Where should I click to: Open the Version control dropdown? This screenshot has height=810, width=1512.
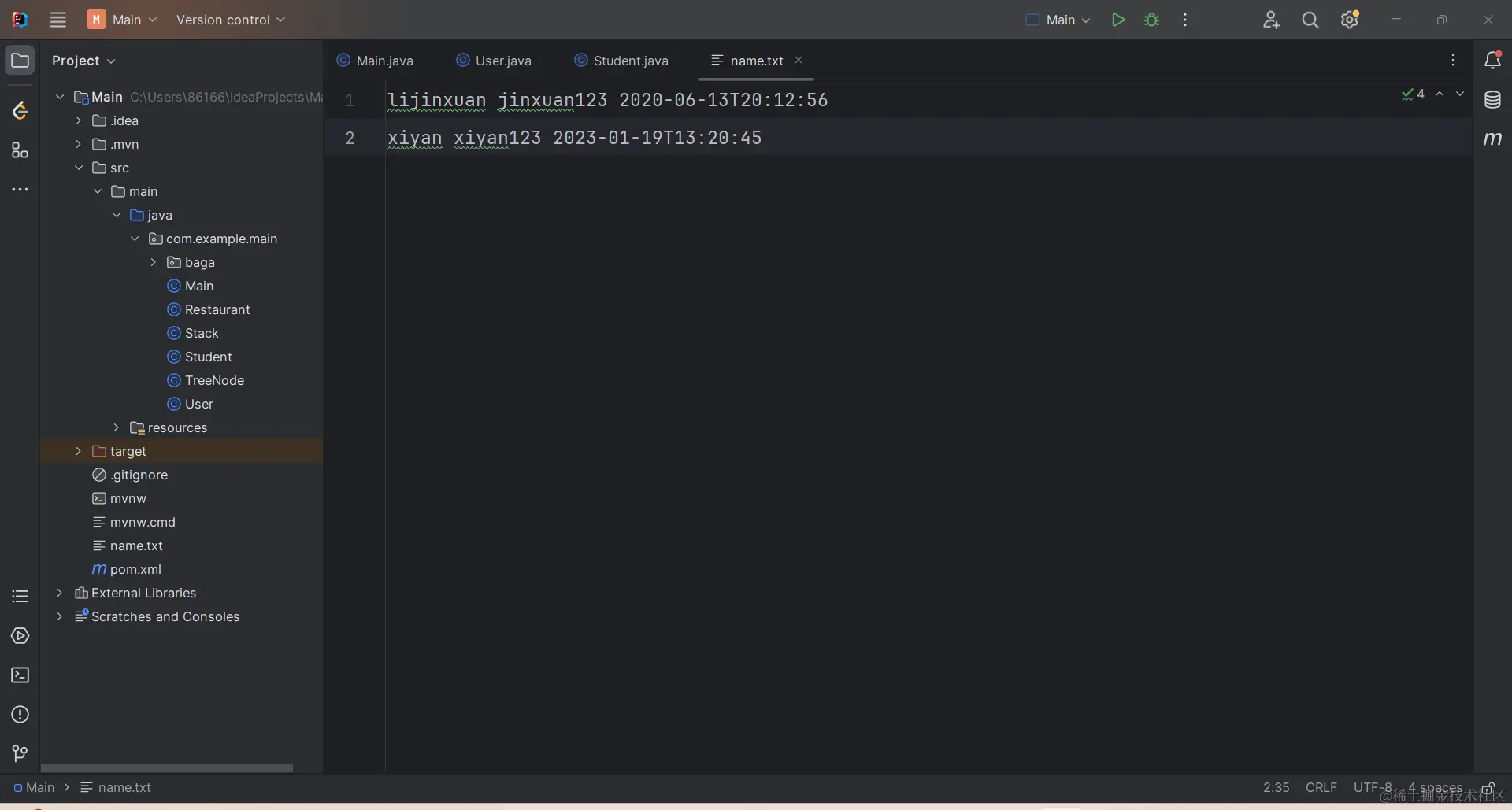point(230,20)
